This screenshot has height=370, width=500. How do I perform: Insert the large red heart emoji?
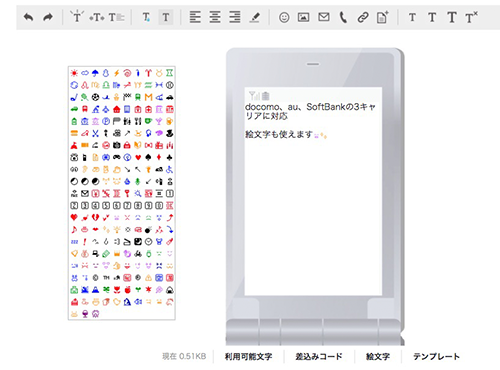coord(74,218)
